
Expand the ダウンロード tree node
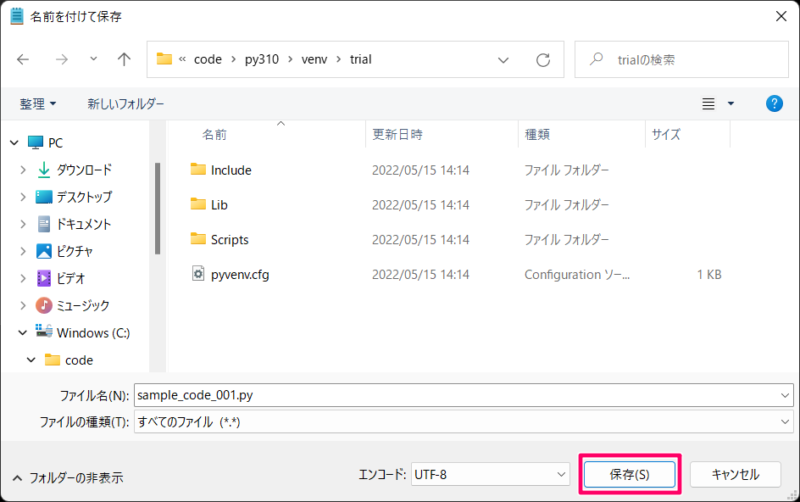23,170
